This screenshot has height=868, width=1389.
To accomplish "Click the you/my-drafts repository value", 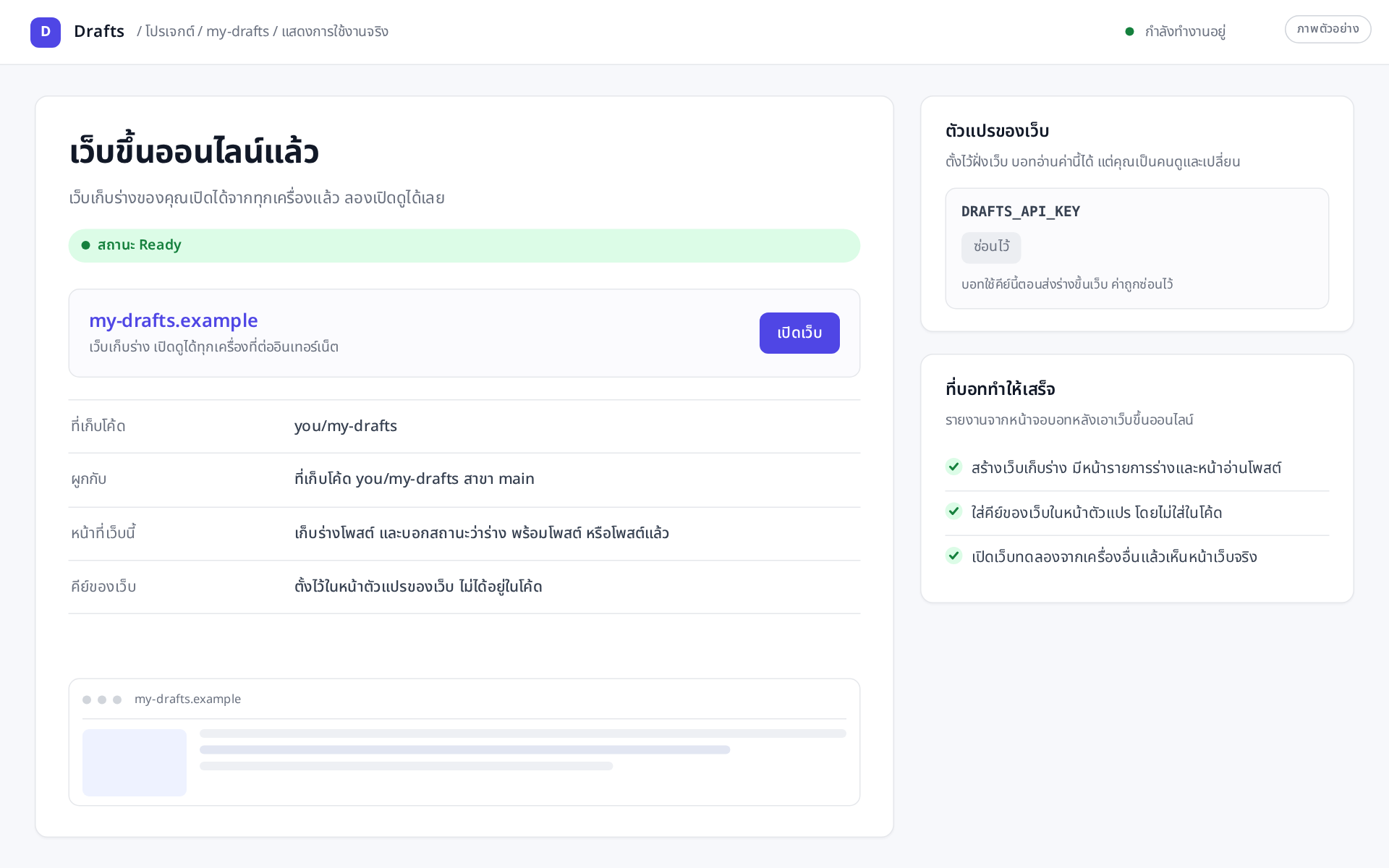I will tap(346, 426).
